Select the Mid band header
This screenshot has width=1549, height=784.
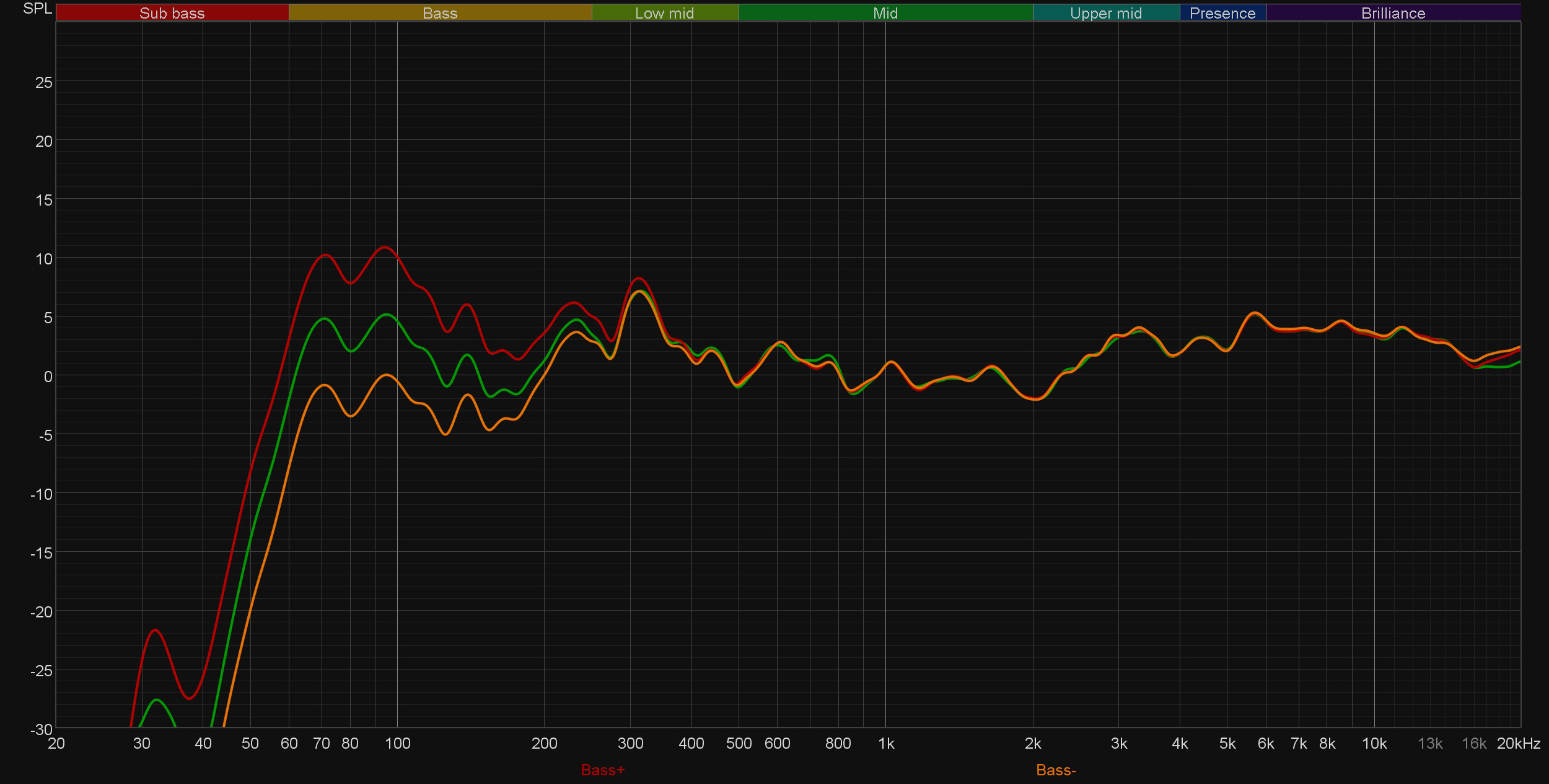point(885,12)
